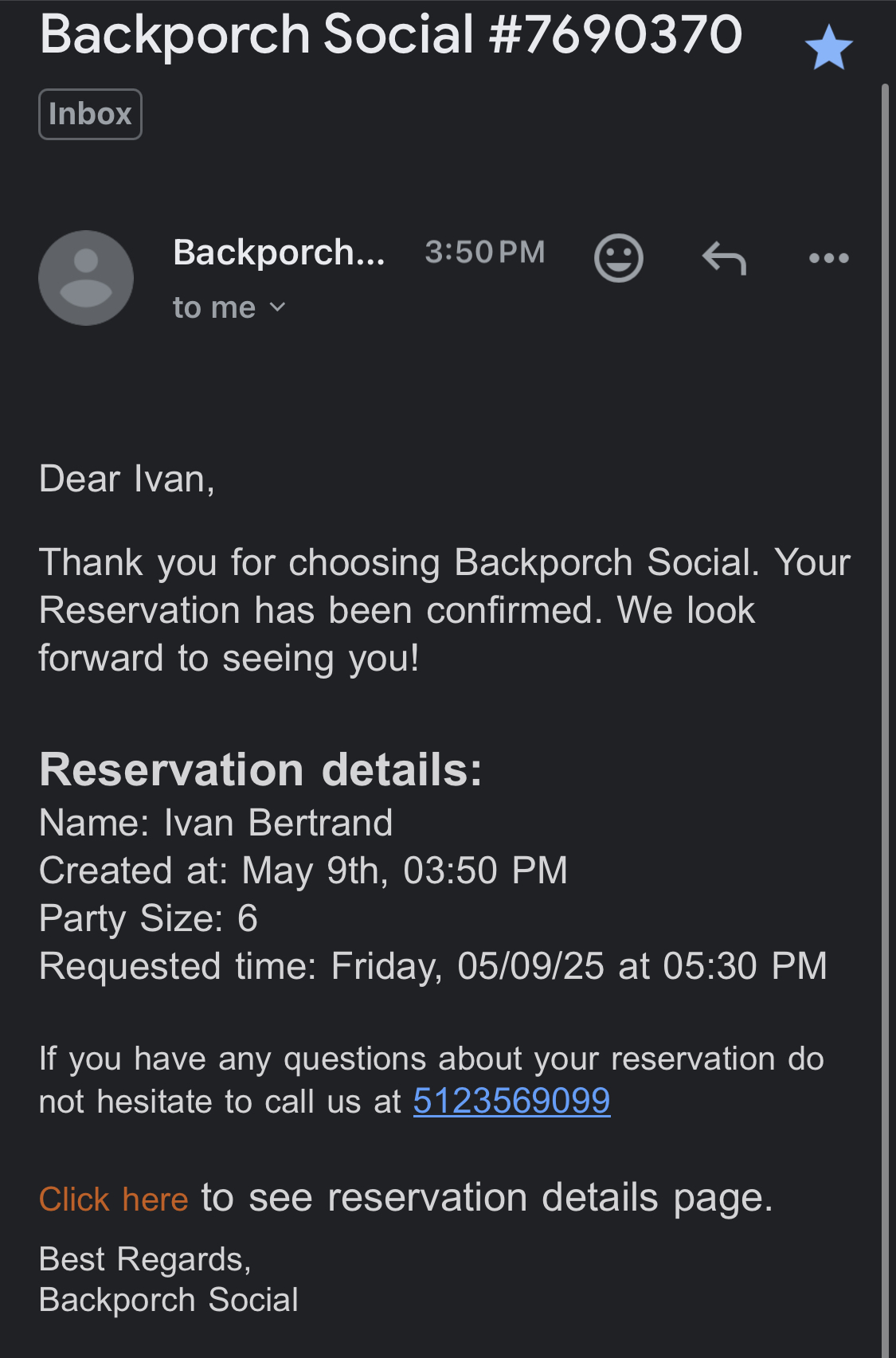Screen dimensions: 896x1358
Task: Tap the "Best Regards" signature text
Action: [x=145, y=1259]
